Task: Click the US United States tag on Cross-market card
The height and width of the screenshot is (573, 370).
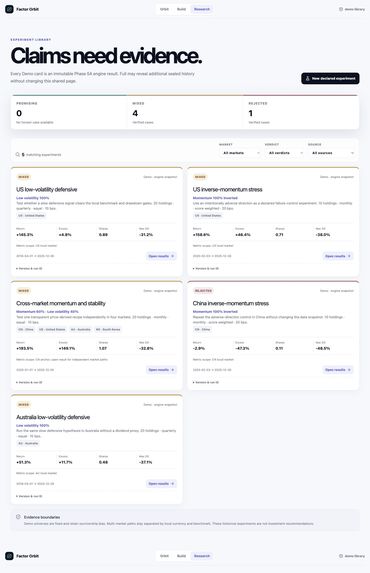Action: point(52,330)
